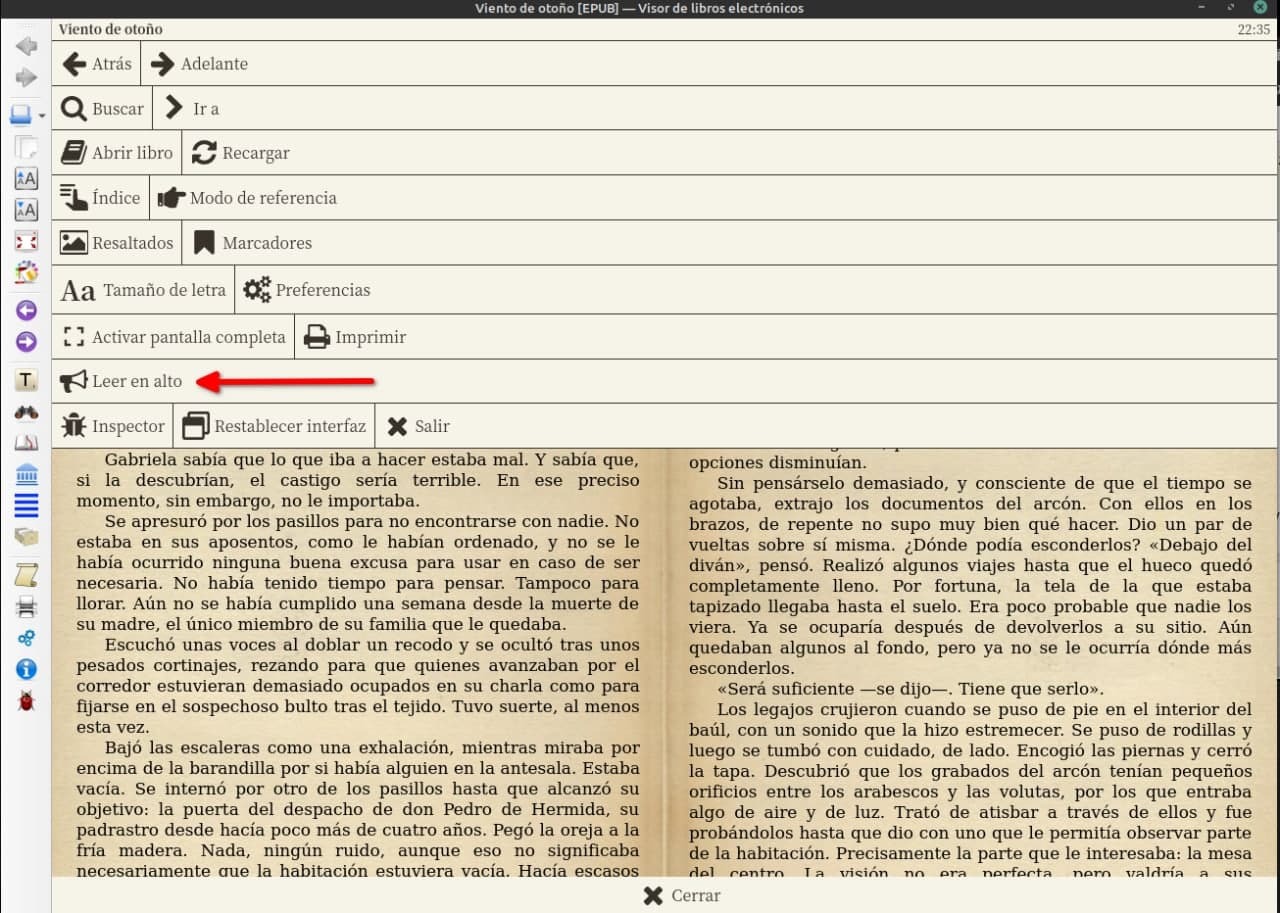This screenshot has height=913, width=1280.
Task: Print the book with Imprimir
Action: coord(355,337)
